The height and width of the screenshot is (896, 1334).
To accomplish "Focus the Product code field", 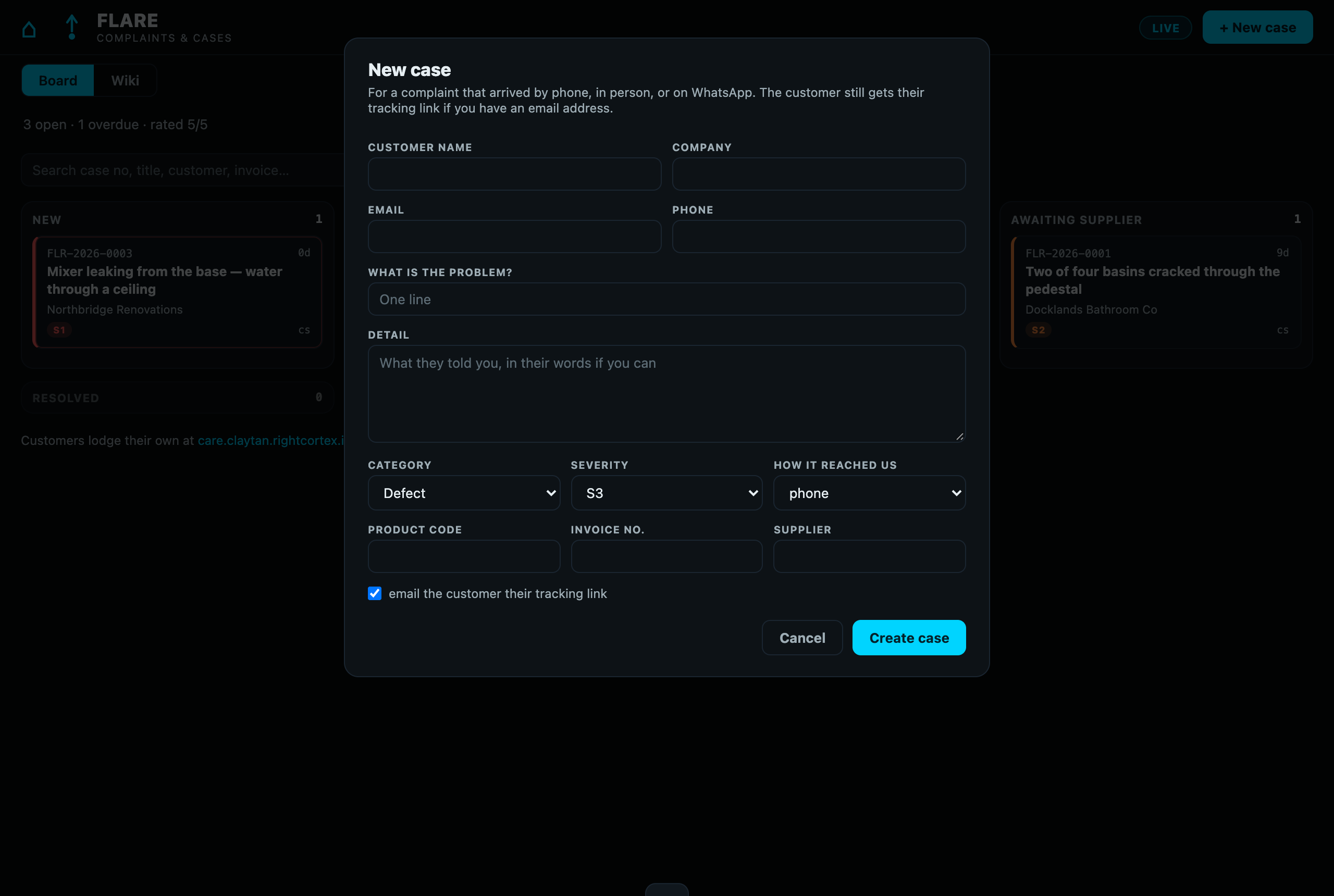I will tap(464, 556).
